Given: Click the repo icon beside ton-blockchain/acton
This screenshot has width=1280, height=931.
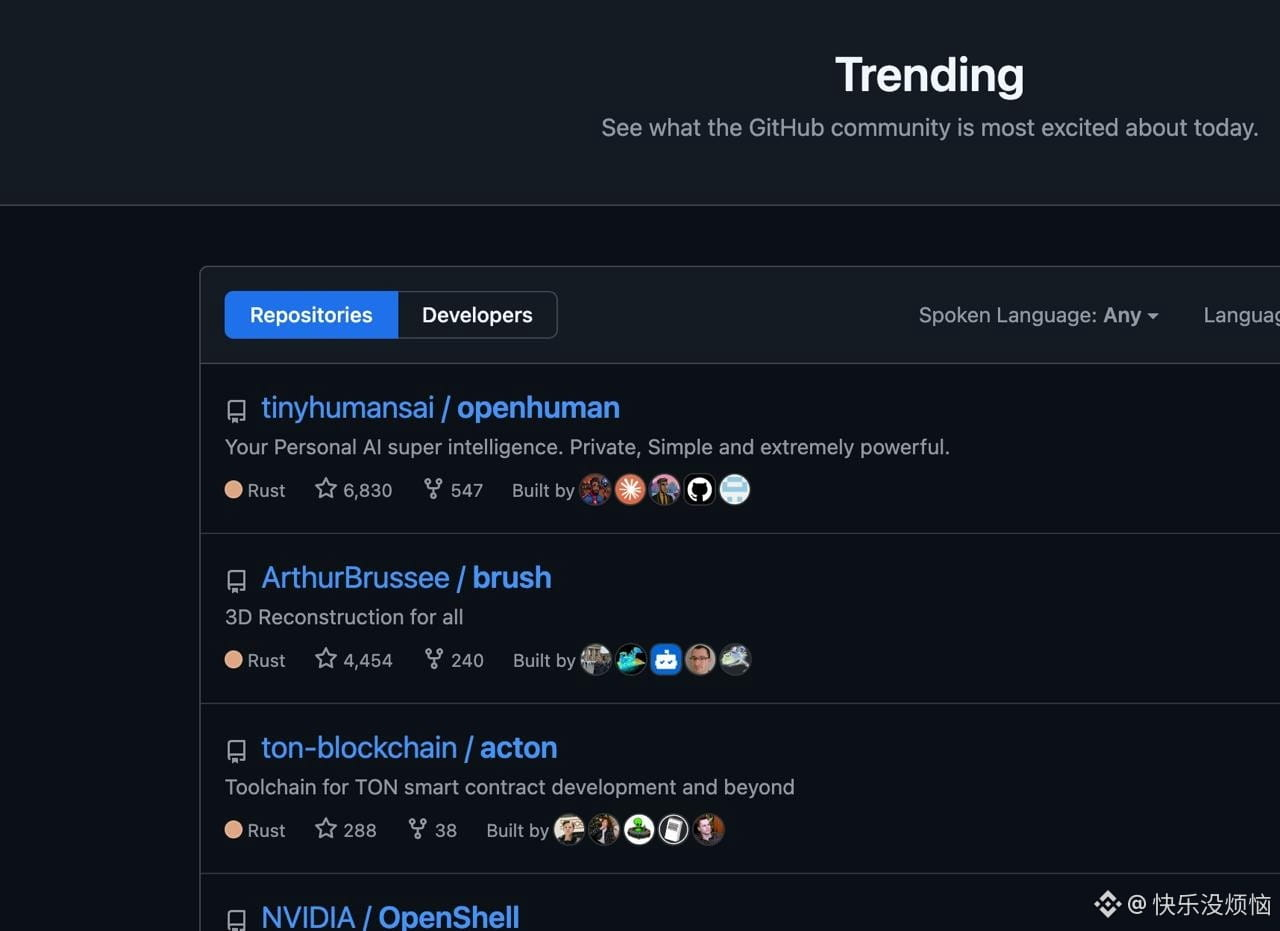Looking at the screenshot, I should (x=236, y=750).
